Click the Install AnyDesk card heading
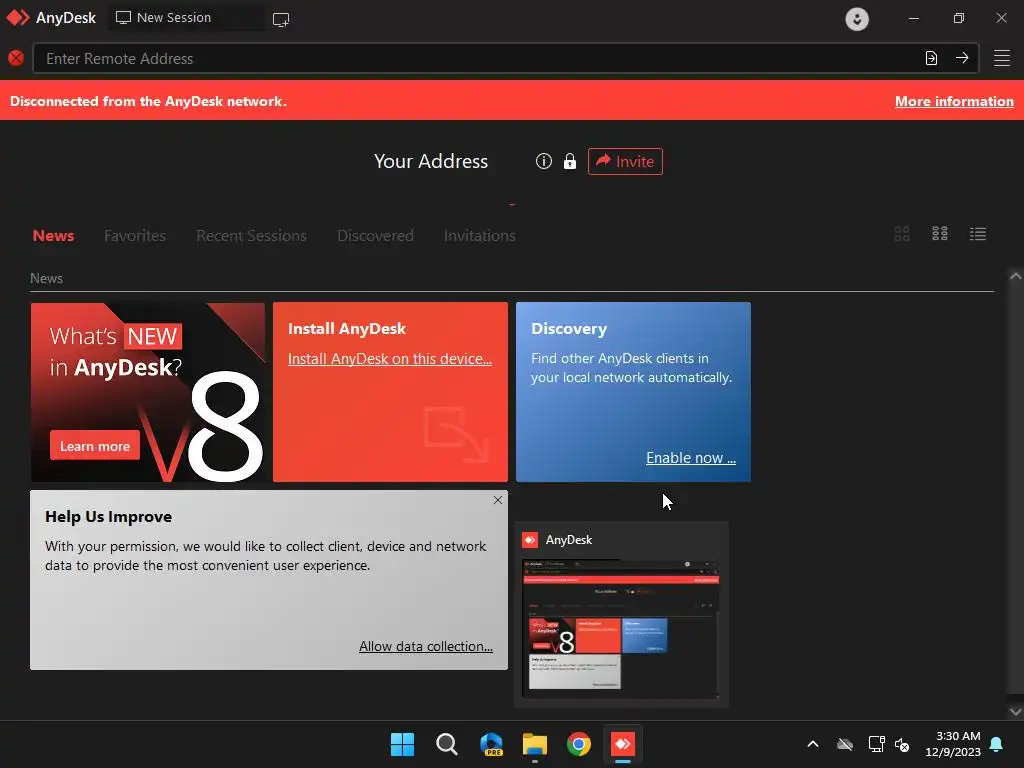 coord(347,328)
